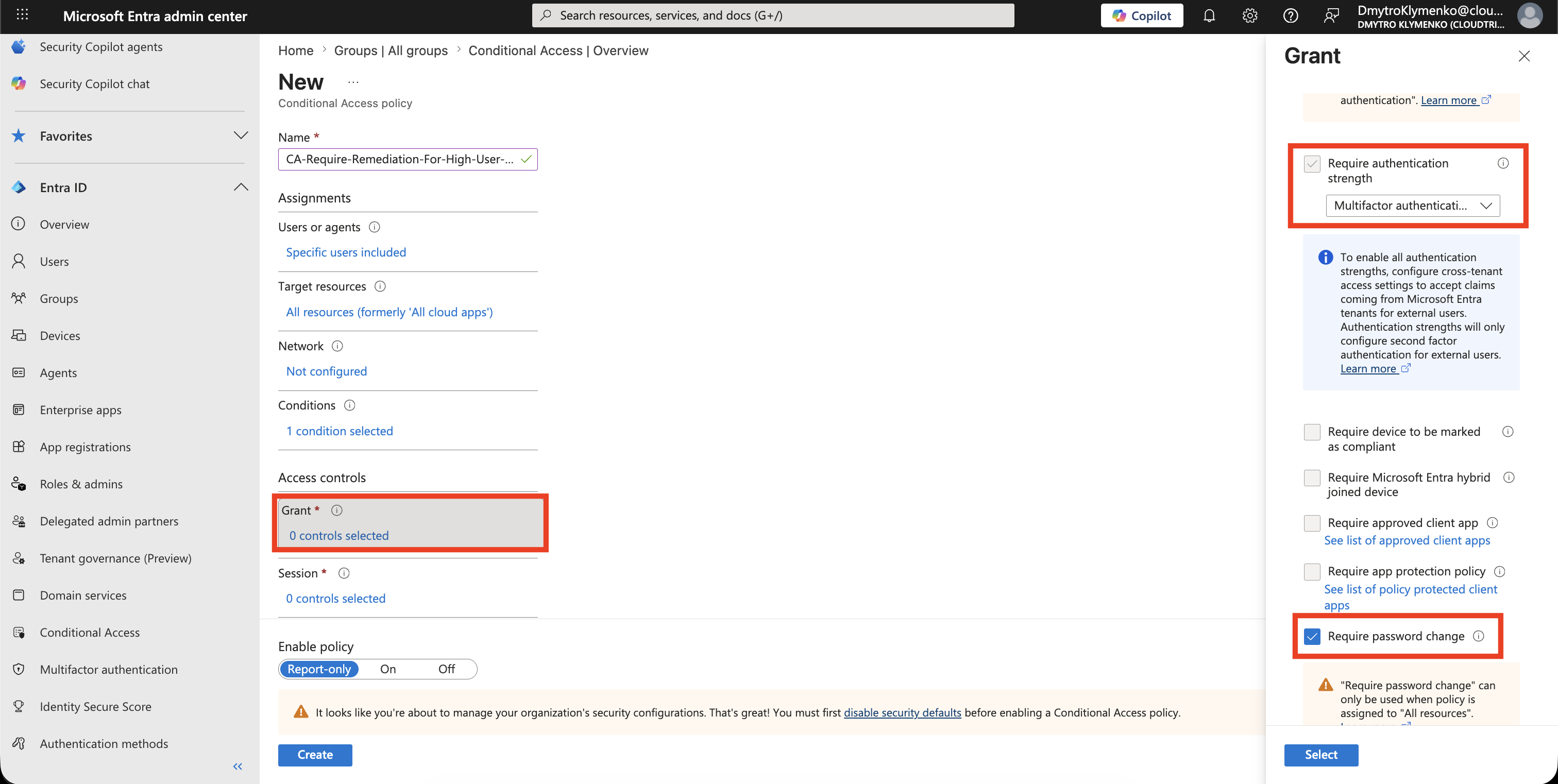Screen dimensions: 1558x784
Task: Check Require app protection policy
Action: [x=1312, y=572]
